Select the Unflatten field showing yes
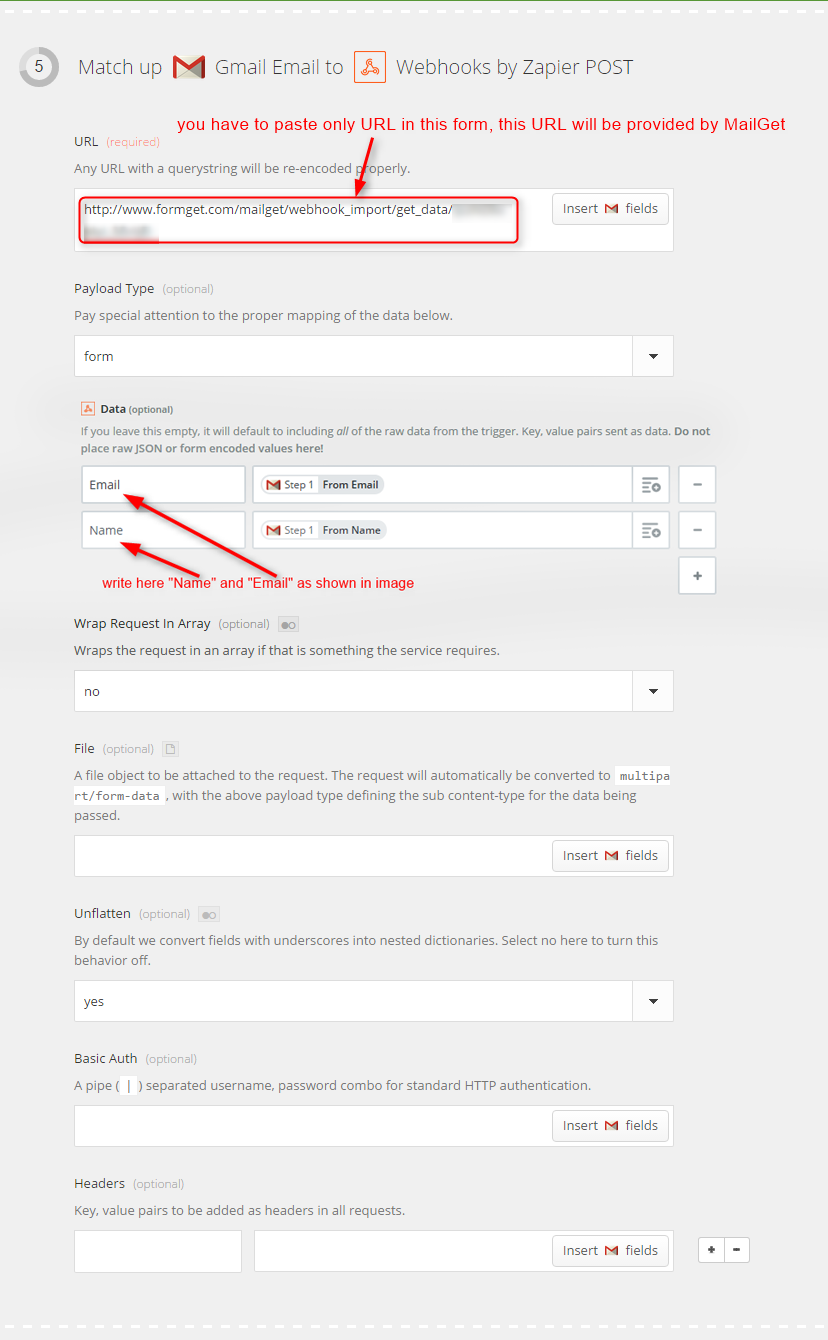 tap(354, 1001)
